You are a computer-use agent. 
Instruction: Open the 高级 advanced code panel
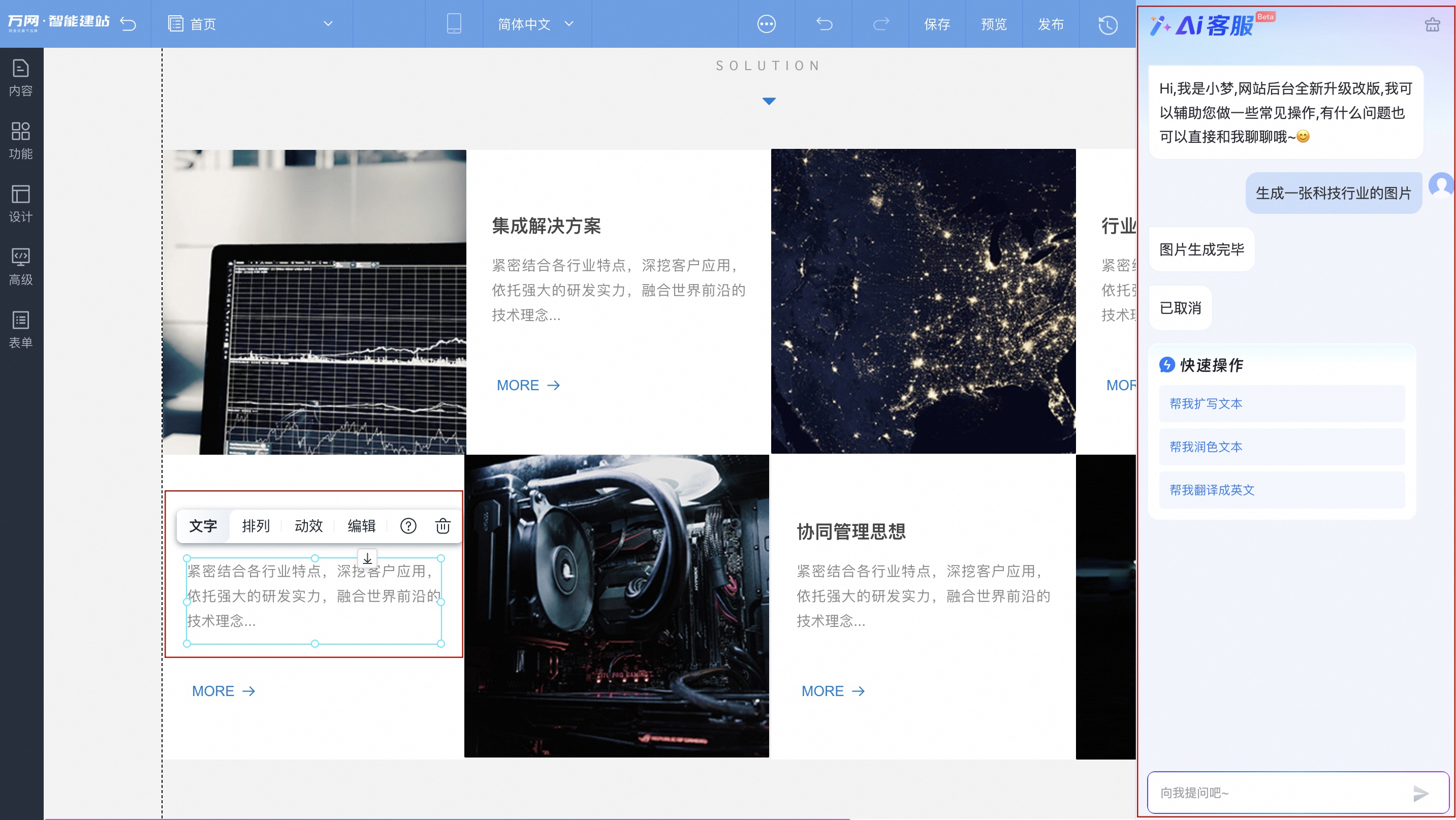[x=21, y=266]
